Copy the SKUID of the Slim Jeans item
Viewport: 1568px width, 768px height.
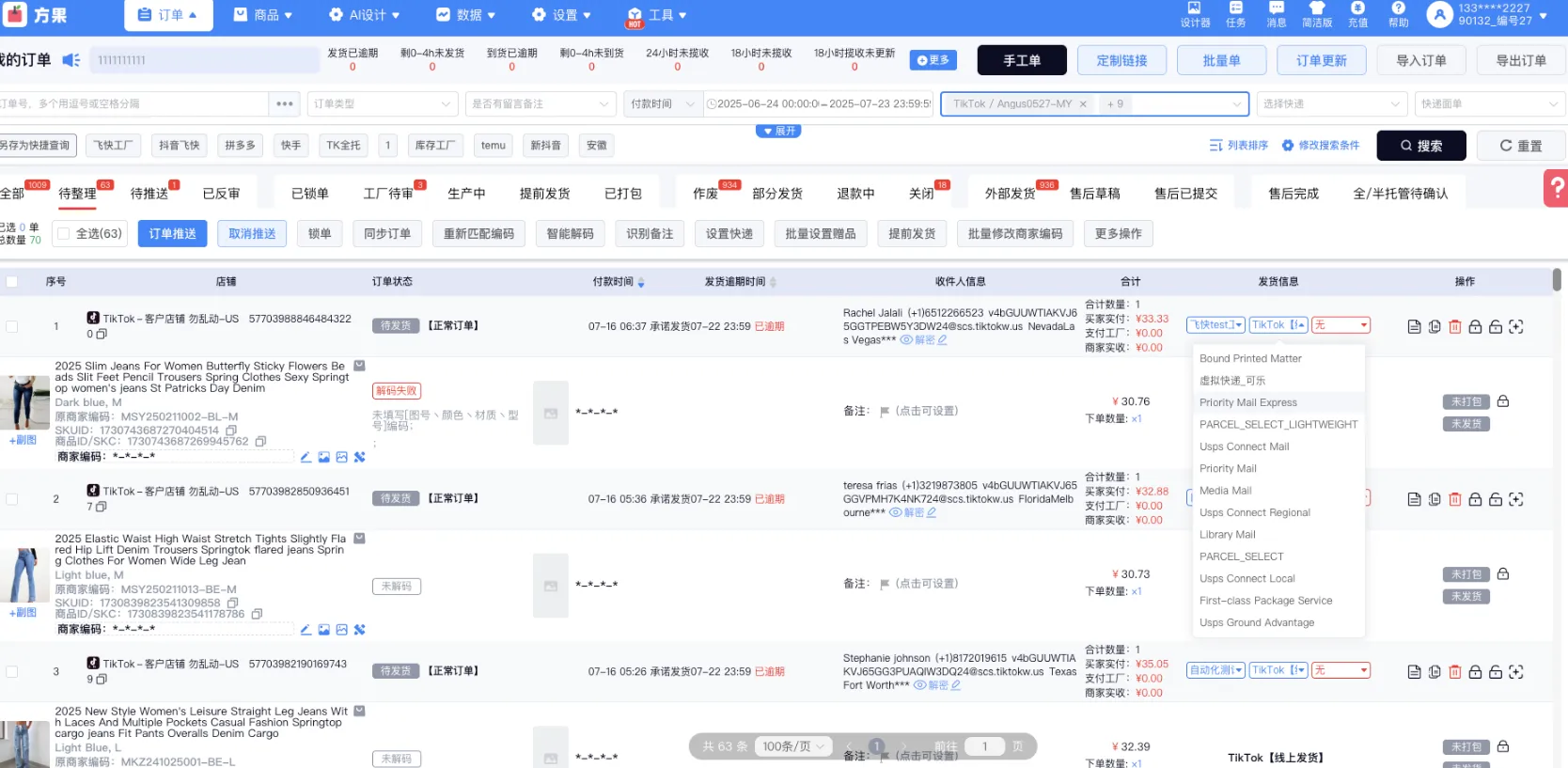tap(231, 431)
